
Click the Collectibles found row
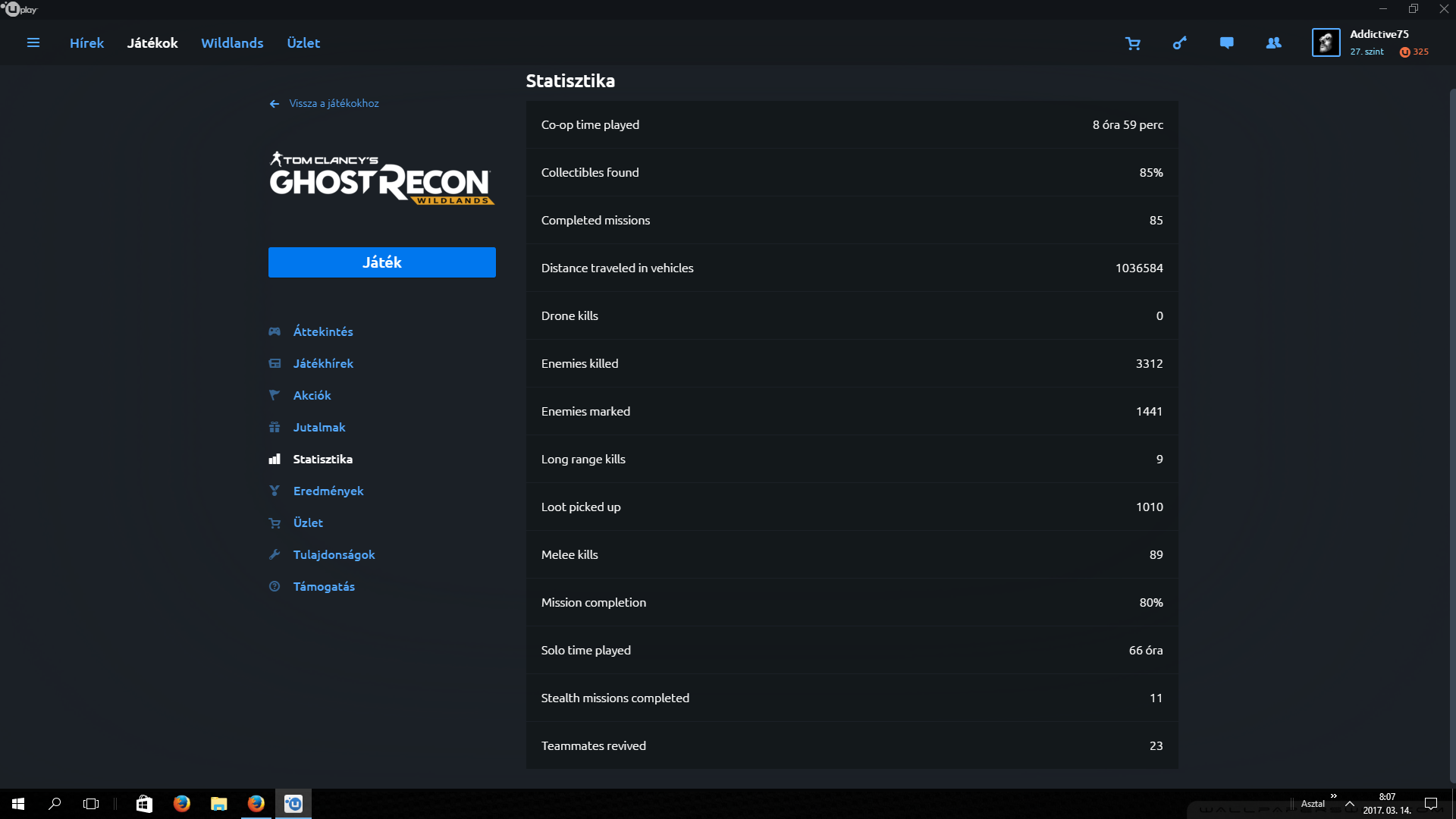[x=852, y=172]
